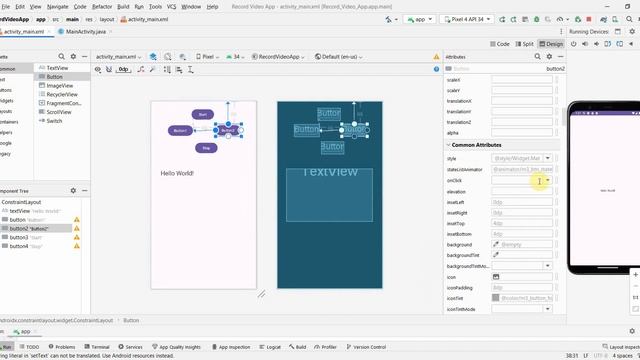Open the app run configuration dropdown
The height and width of the screenshot is (360, 640).
pos(420,19)
